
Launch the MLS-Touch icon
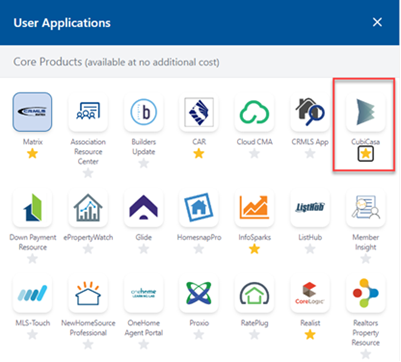(x=32, y=293)
